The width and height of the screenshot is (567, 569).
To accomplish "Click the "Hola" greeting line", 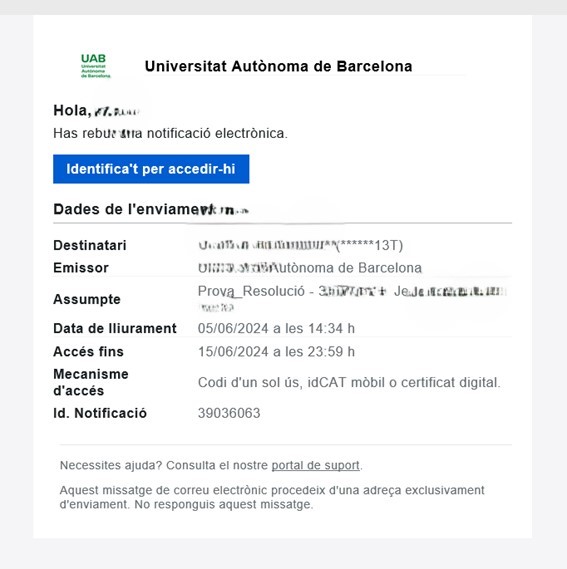I will [x=96, y=111].
